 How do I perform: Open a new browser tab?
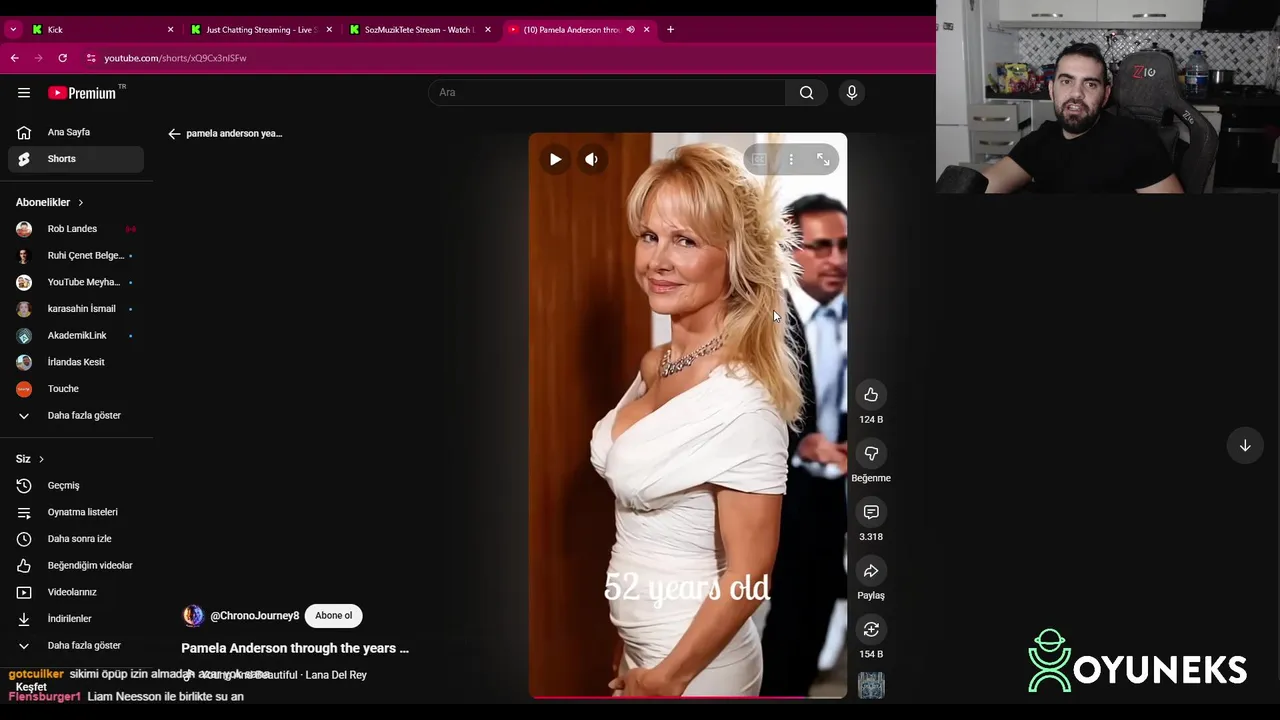tap(670, 30)
